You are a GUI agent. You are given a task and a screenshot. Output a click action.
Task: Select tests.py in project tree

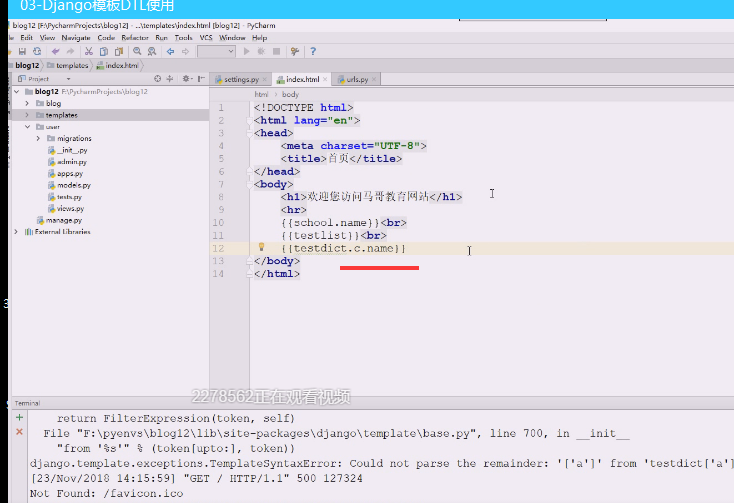pyautogui.click(x=65, y=197)
